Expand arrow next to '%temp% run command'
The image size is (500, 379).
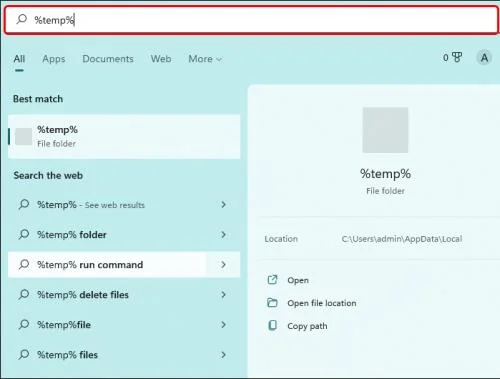pyautogui.click(x=223, y=265)
